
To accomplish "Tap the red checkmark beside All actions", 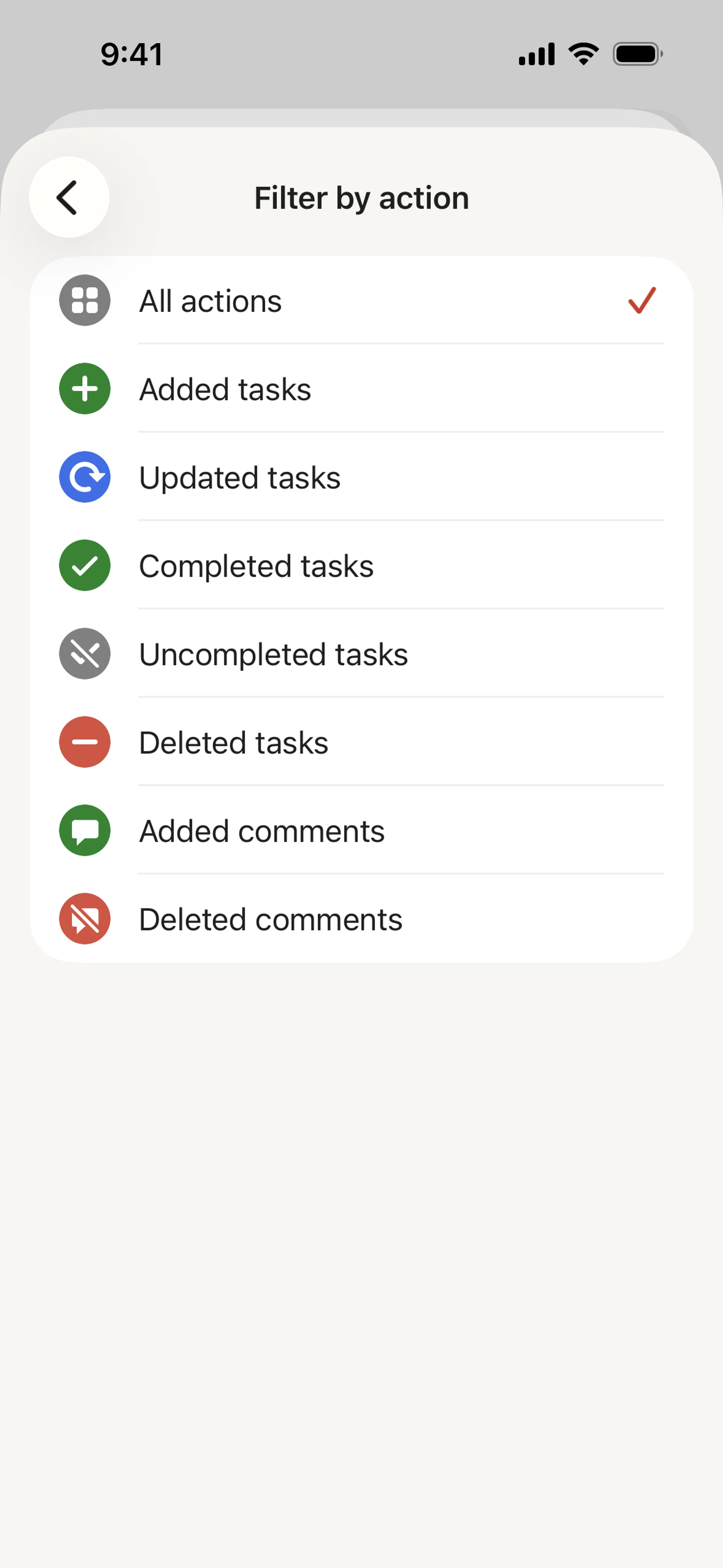I will coord(641,300).
